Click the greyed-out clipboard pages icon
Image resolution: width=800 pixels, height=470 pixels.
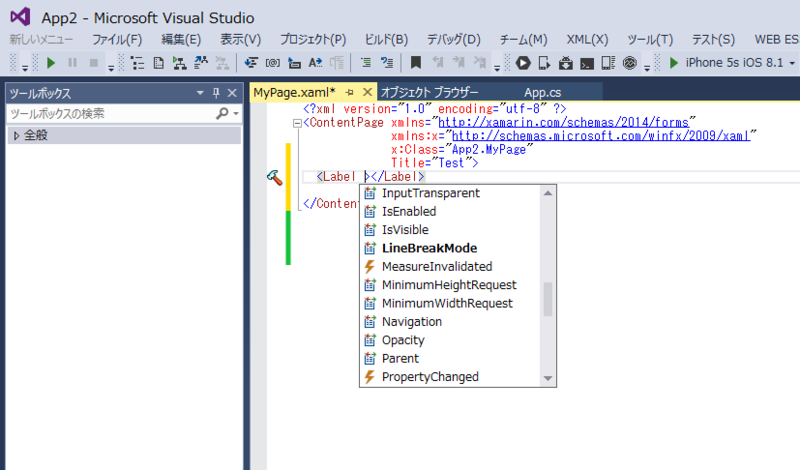[x=337, y=63]
